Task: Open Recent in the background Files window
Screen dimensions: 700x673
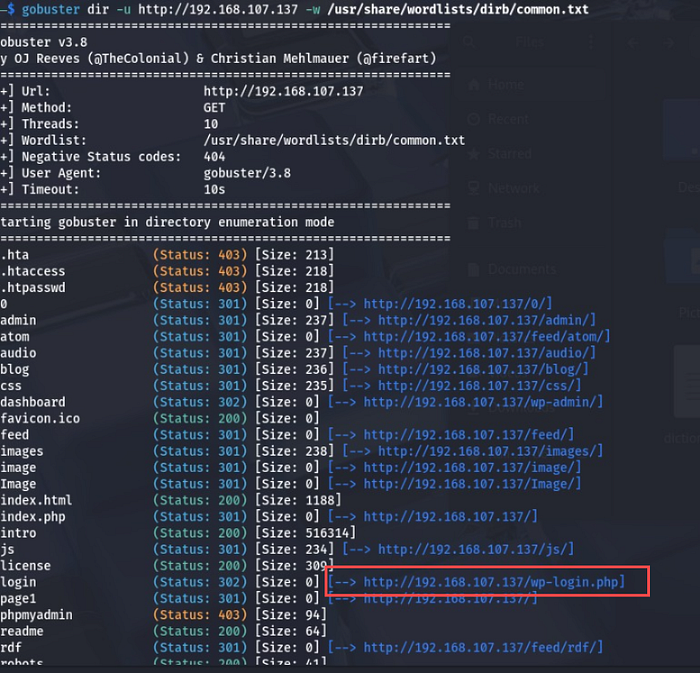Action: coord(498,119)
